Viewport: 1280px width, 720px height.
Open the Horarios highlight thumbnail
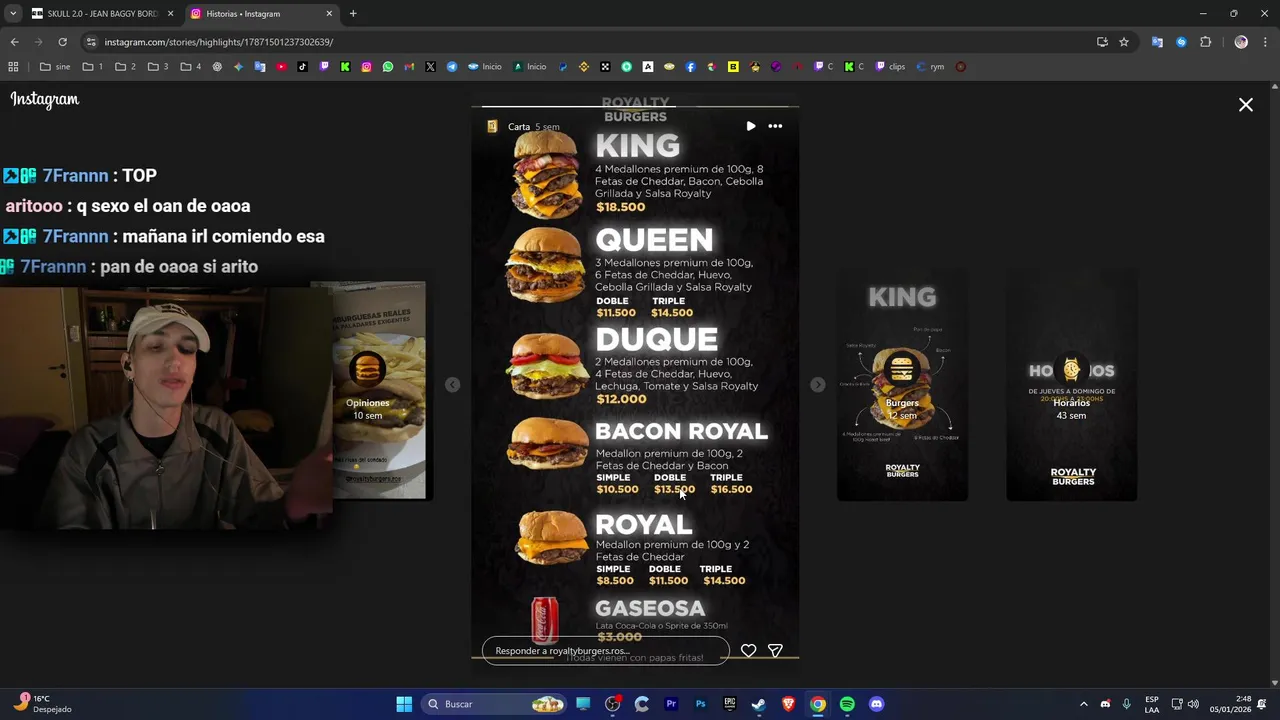(1071, 386)
